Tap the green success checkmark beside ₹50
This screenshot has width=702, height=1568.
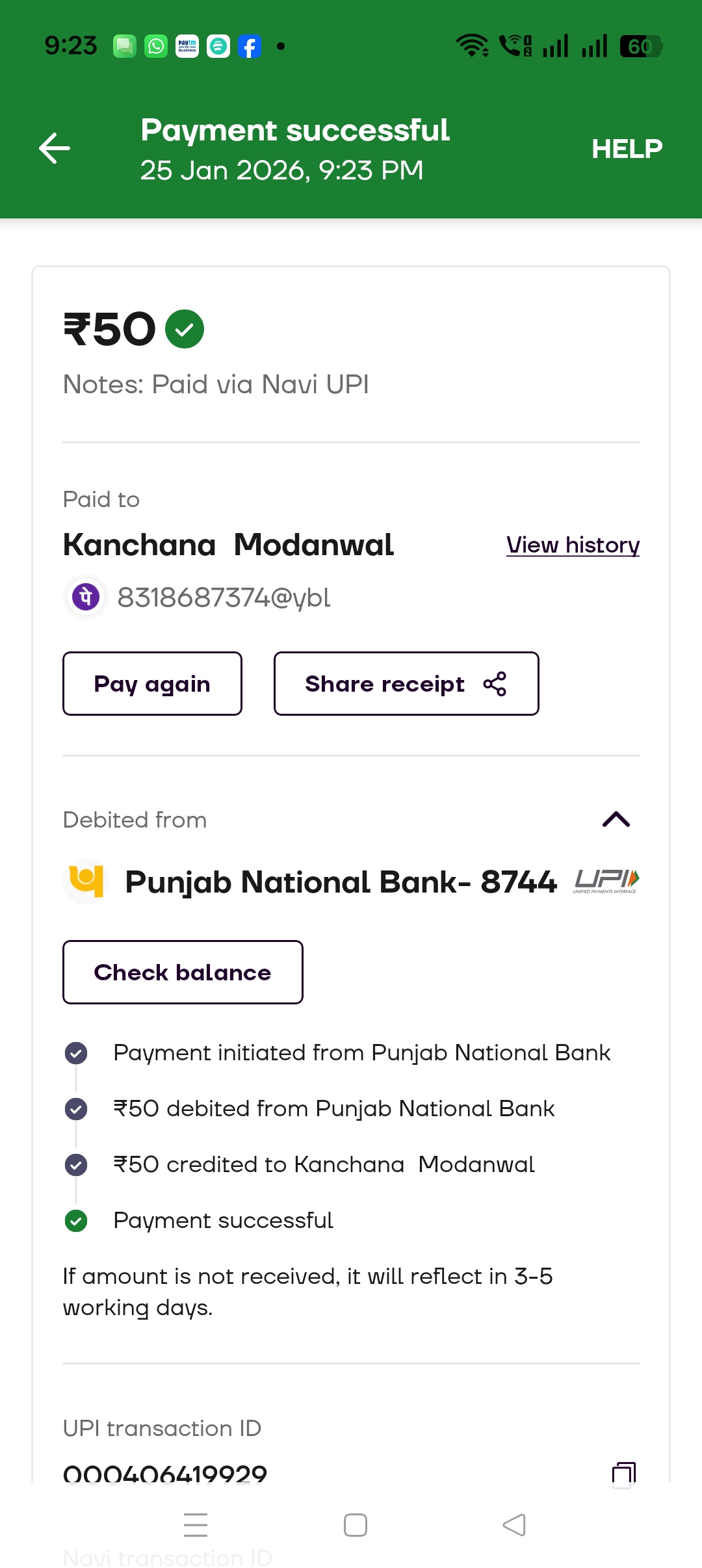click(x=185, y=329)
